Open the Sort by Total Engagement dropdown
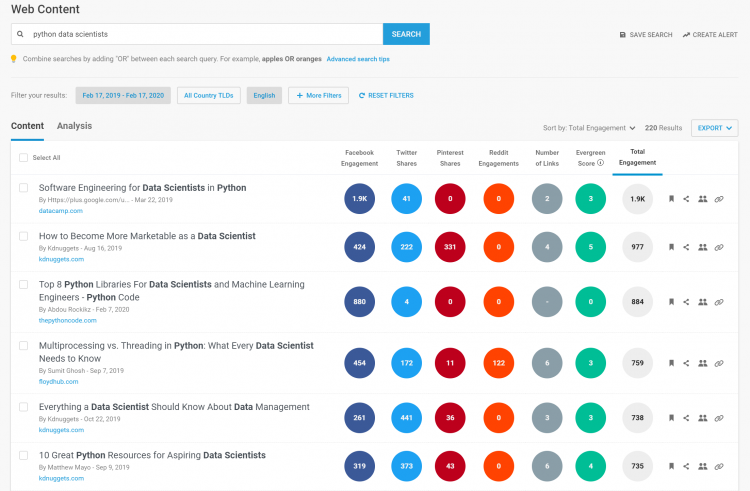750x491 pixels. pos(589,128)
